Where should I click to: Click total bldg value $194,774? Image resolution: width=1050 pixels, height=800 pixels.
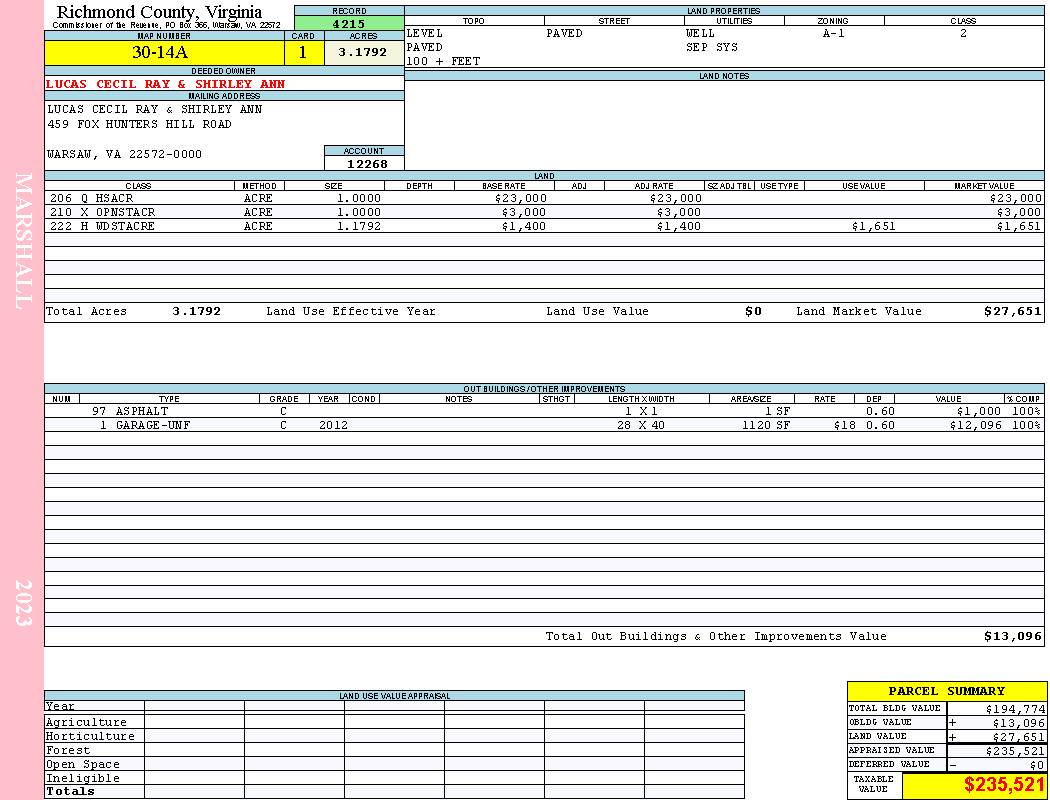1015,709
